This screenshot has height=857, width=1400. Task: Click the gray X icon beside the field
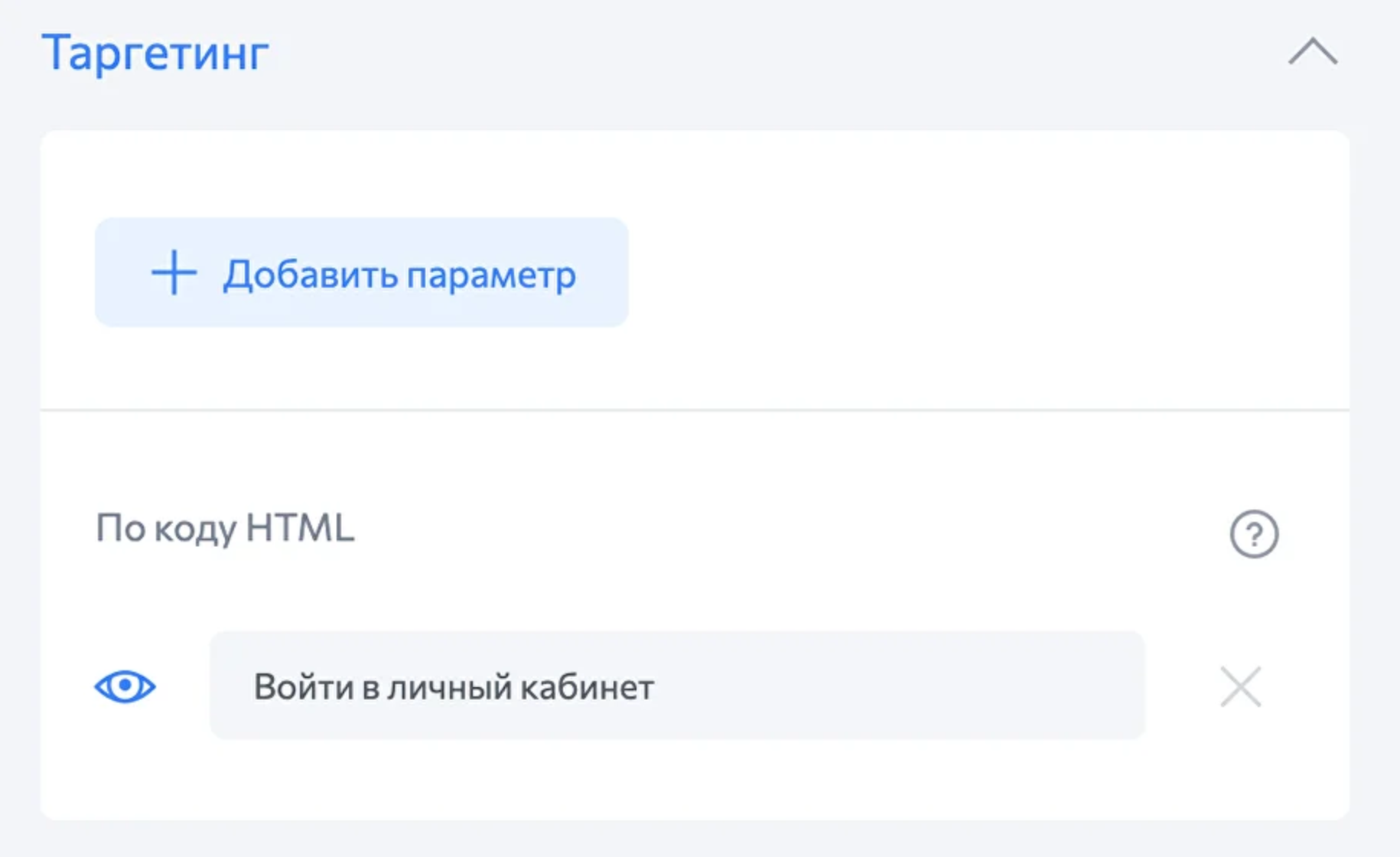(x=1240, y=686)
